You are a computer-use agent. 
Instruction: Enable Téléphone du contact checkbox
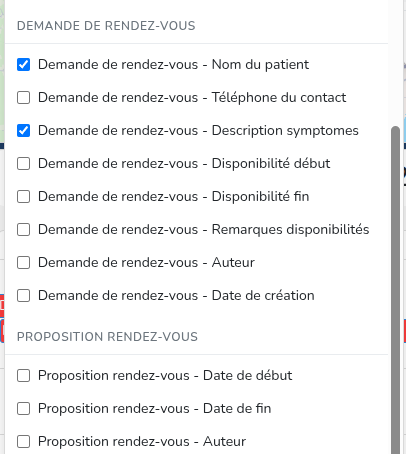click(x=24, y=98)
